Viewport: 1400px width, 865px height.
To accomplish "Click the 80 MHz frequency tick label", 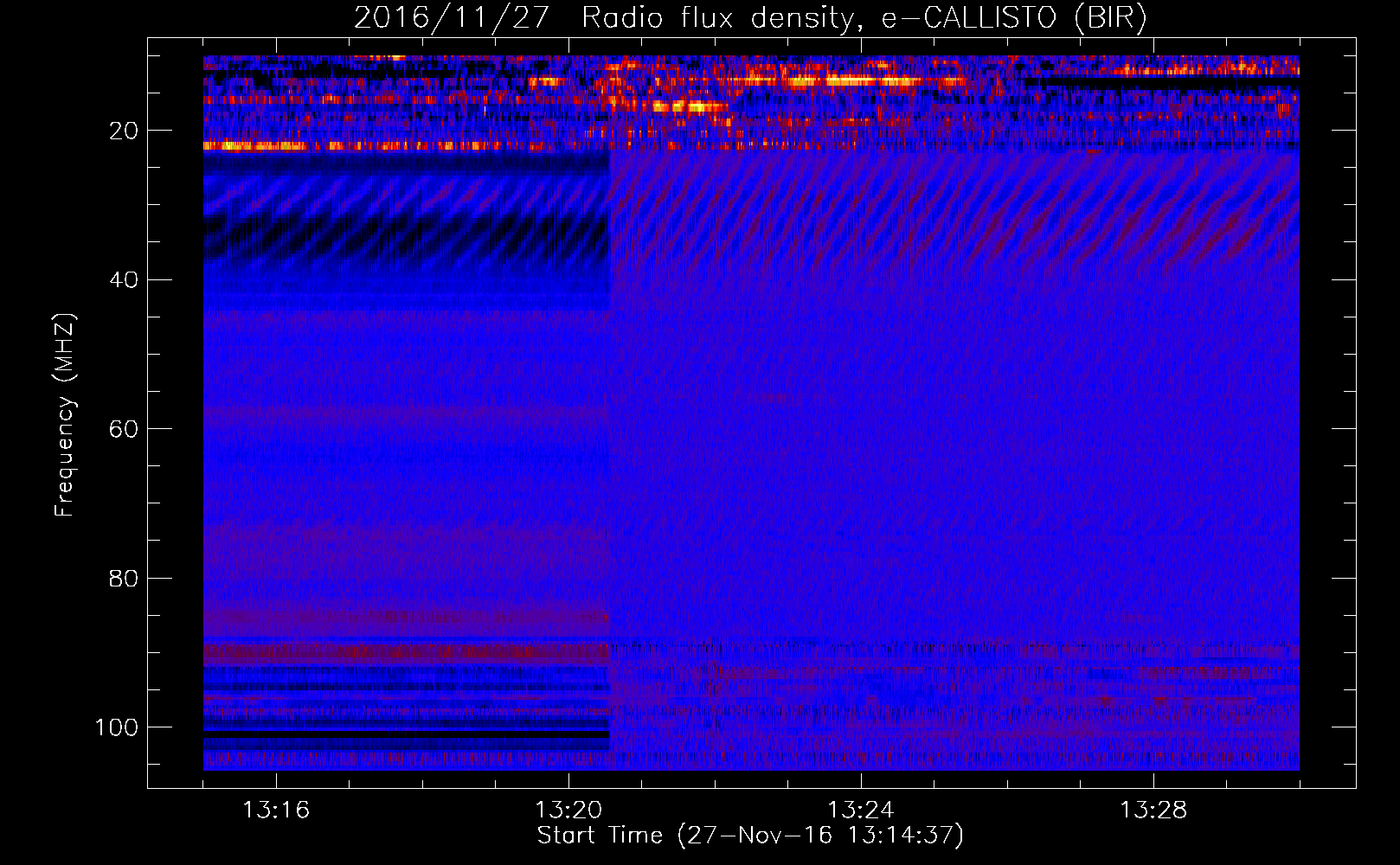I will tap(124, 579).
